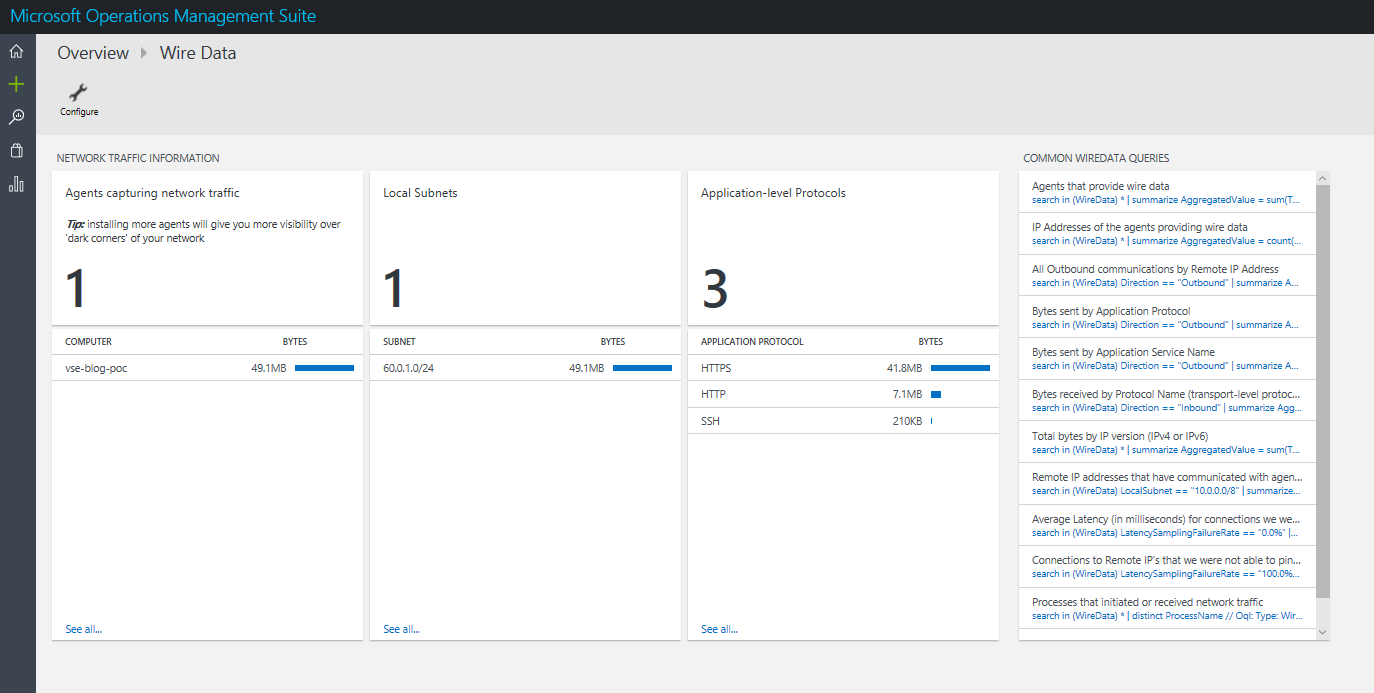The height and width of the screenshot is (693, 1374).
Task: Click BYTES header in the computer list
Action: [x=295, y=342]
